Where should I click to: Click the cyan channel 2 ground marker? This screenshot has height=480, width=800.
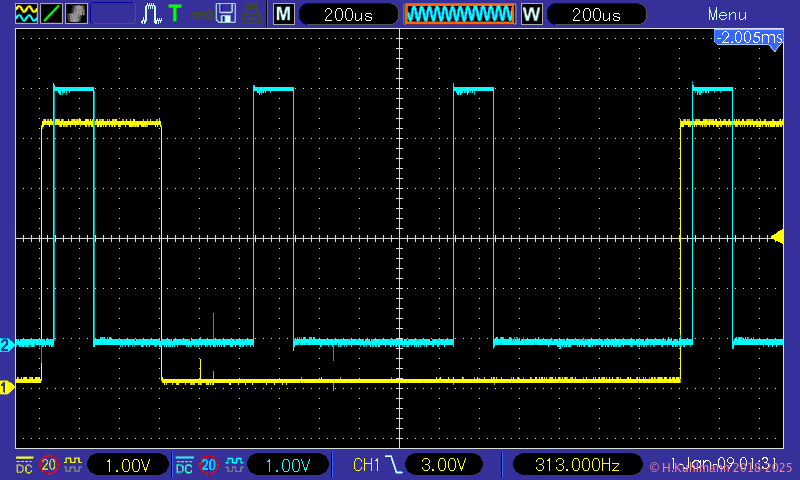(7, 345)
